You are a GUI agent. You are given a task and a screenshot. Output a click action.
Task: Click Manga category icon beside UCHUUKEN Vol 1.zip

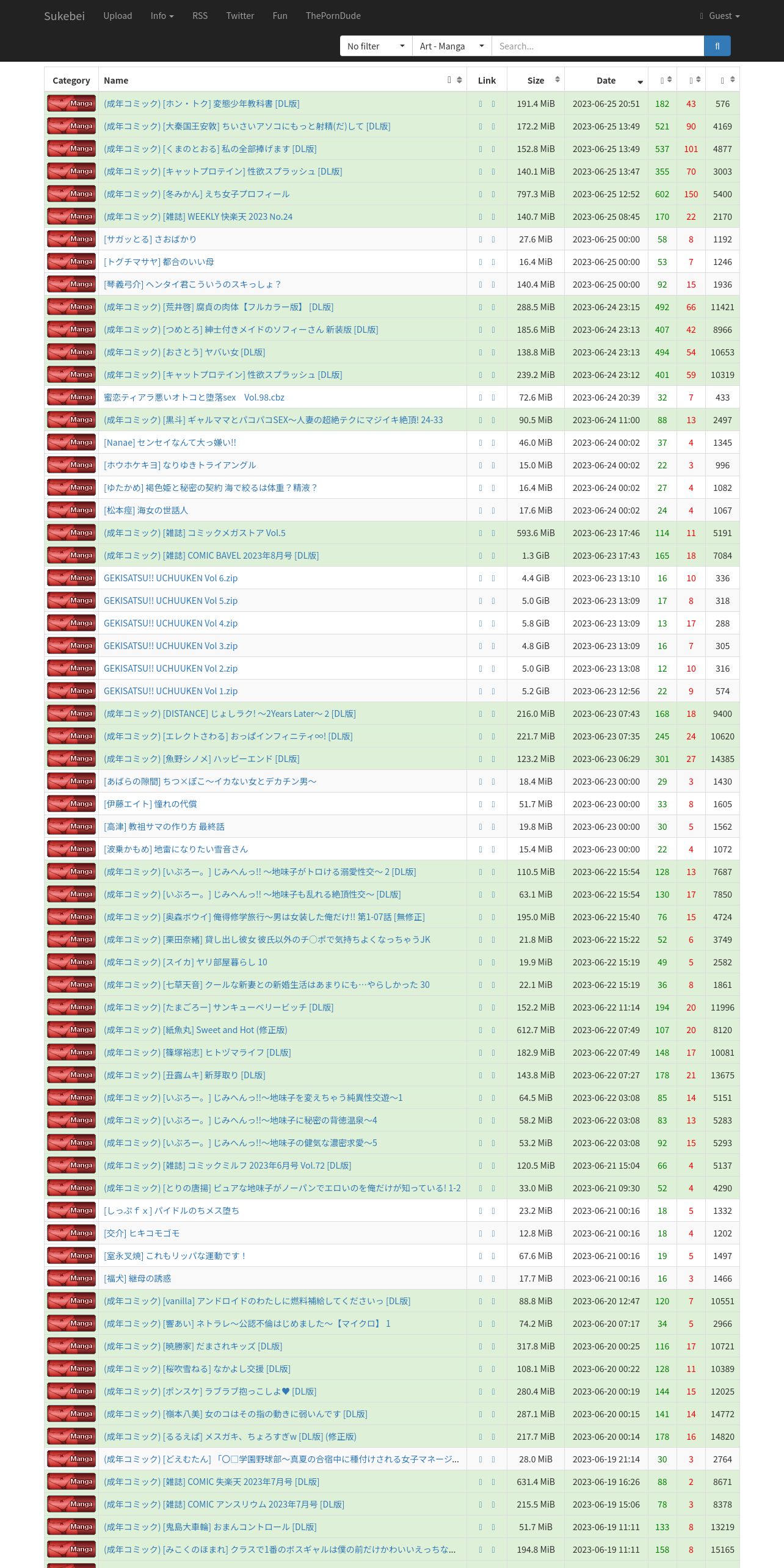71,691
